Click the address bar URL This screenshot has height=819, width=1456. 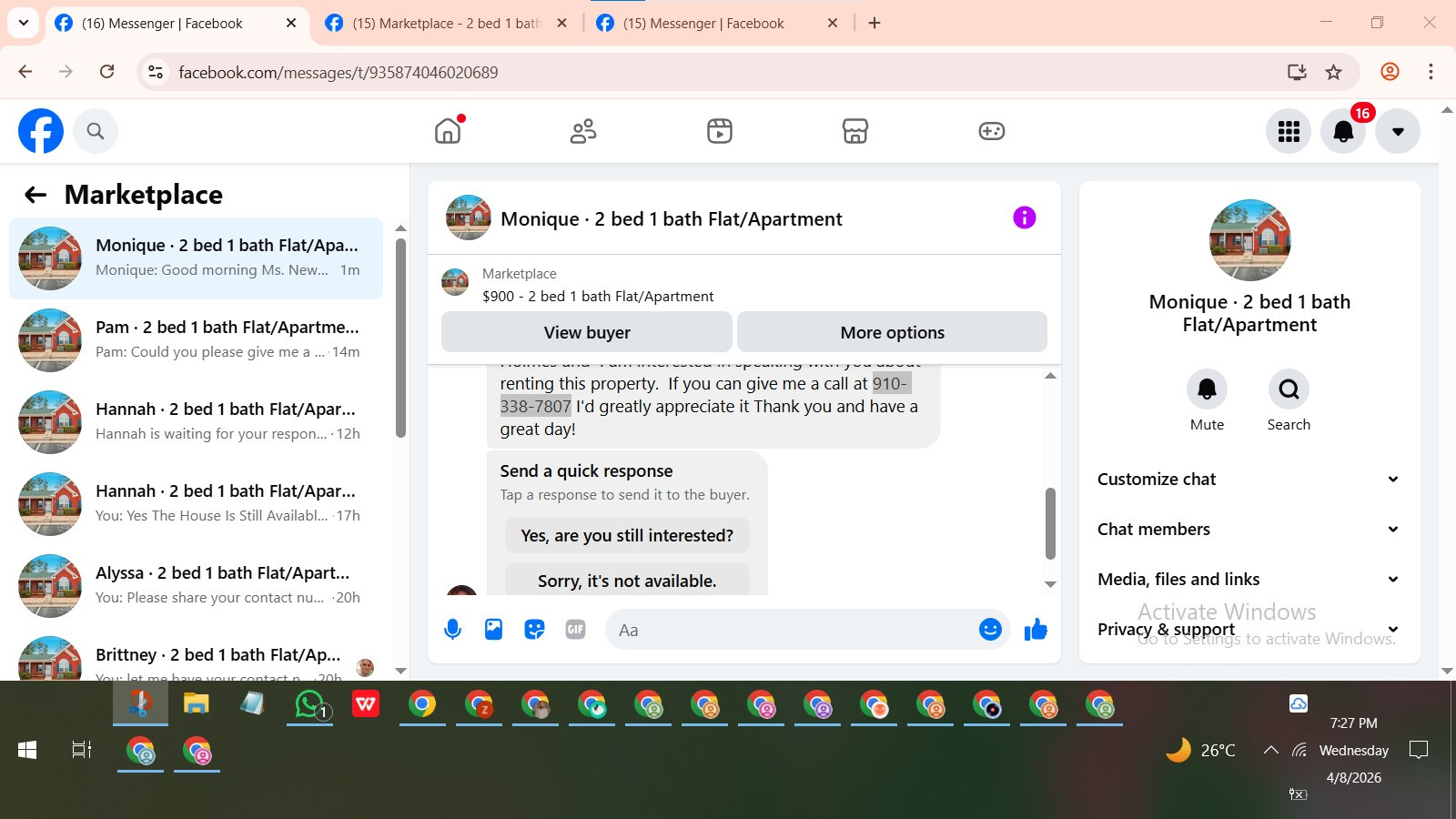coord(339,73)
